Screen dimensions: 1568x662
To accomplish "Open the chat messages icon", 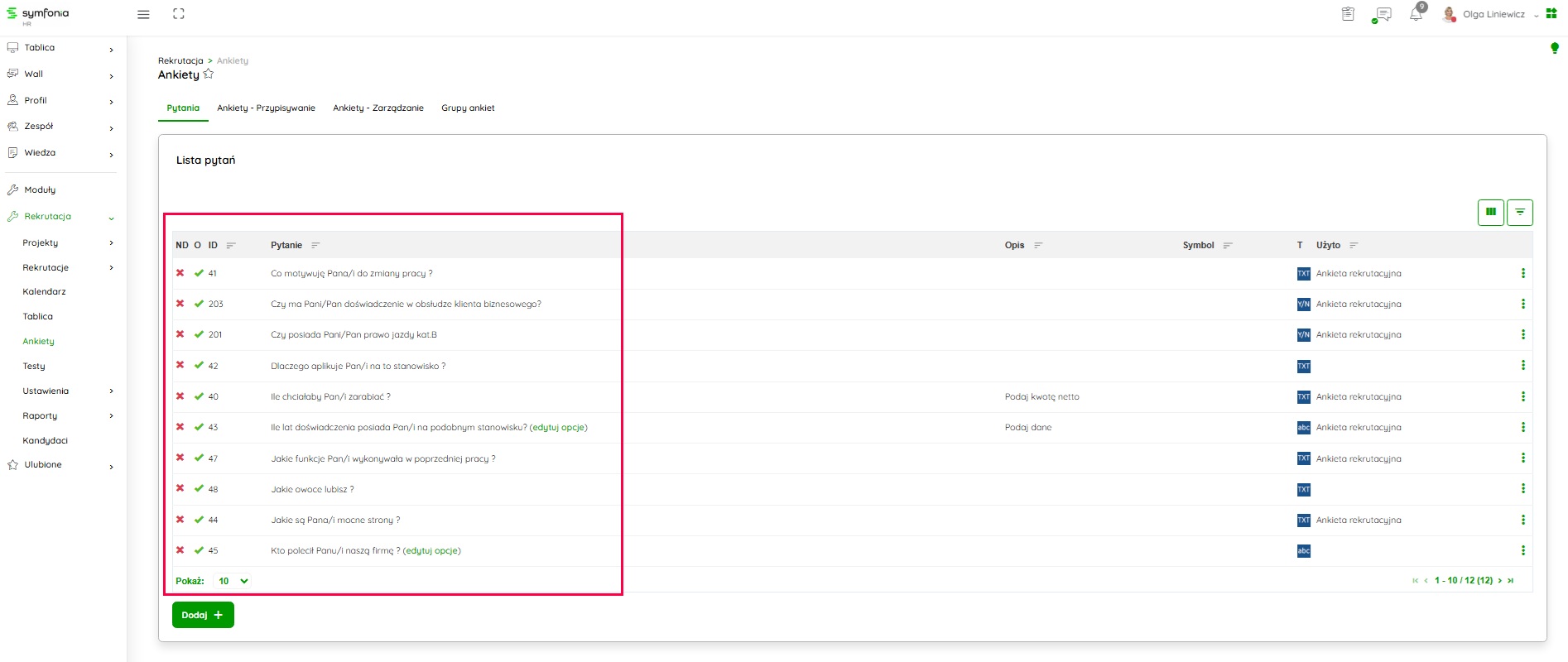I will [x=1382, y=14].
